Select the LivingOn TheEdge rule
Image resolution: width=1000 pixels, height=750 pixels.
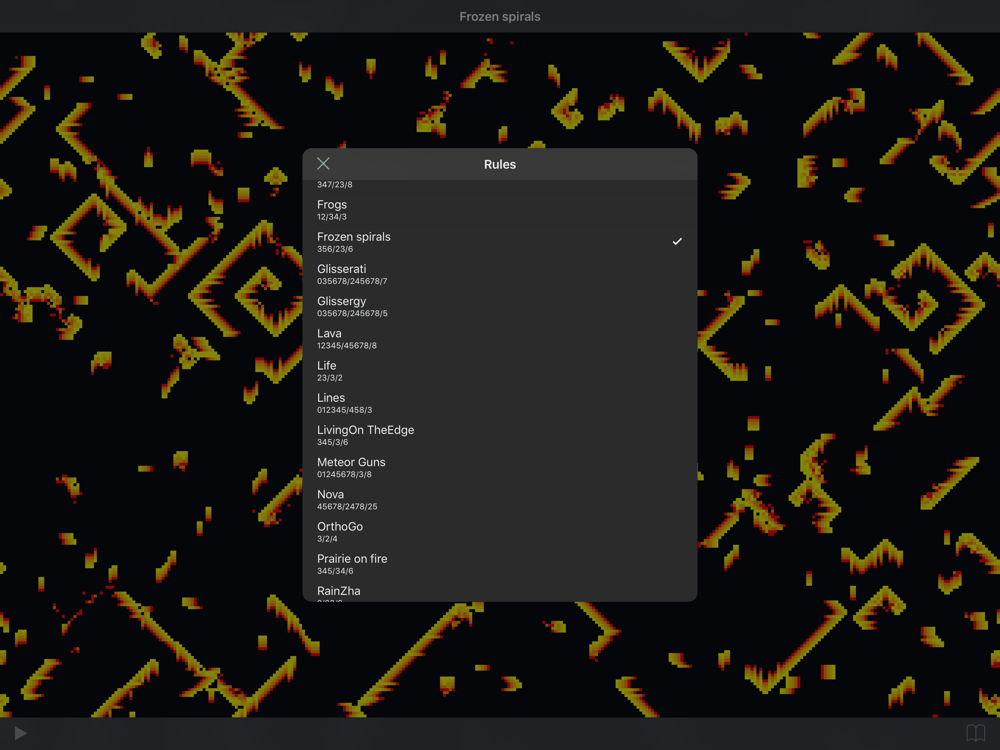tap(499, 435)
